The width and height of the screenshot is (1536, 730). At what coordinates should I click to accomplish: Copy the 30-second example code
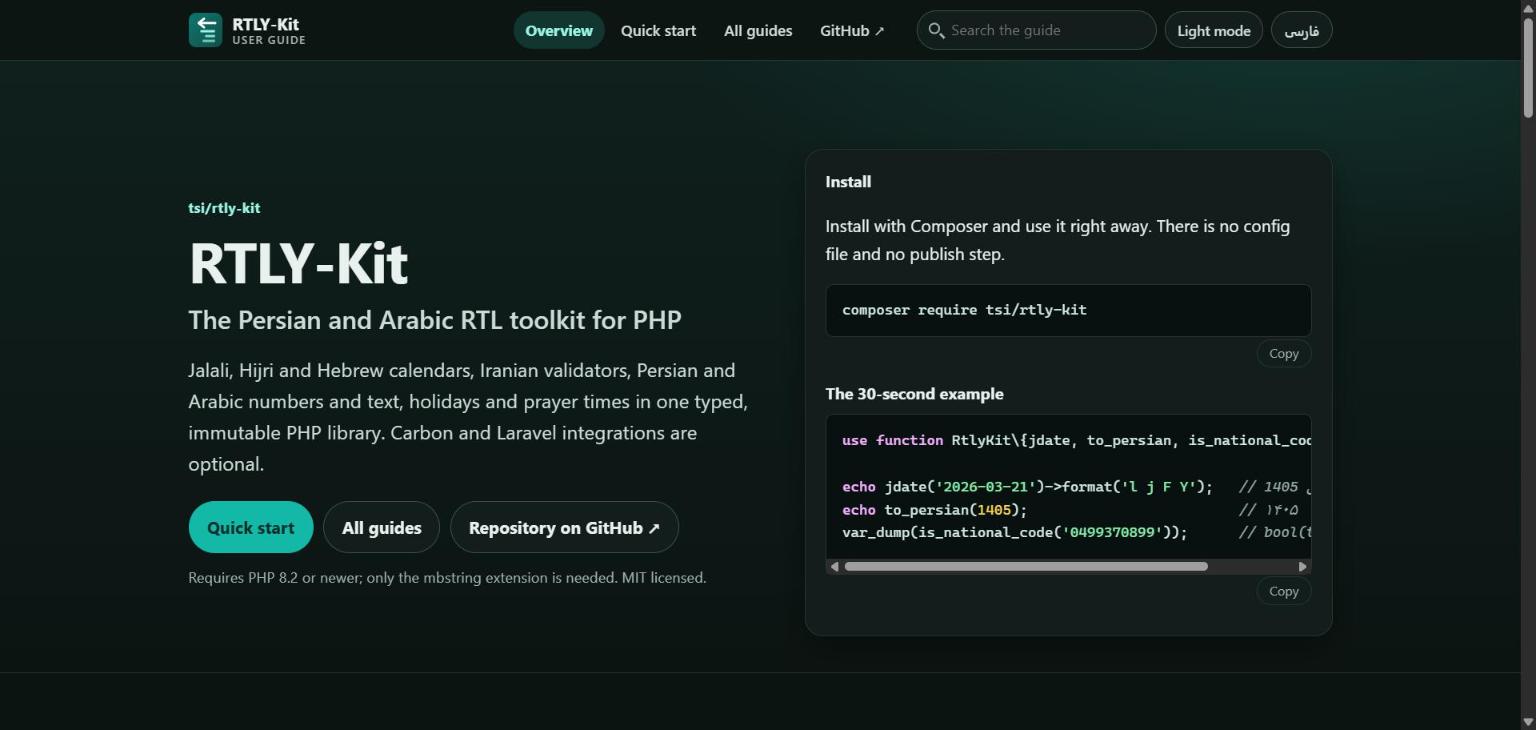(x=1284, y=591)
